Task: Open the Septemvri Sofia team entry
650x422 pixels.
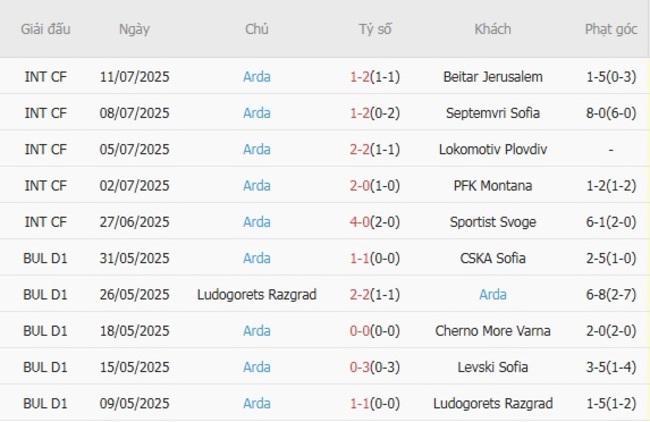Action: click(492, 113)
